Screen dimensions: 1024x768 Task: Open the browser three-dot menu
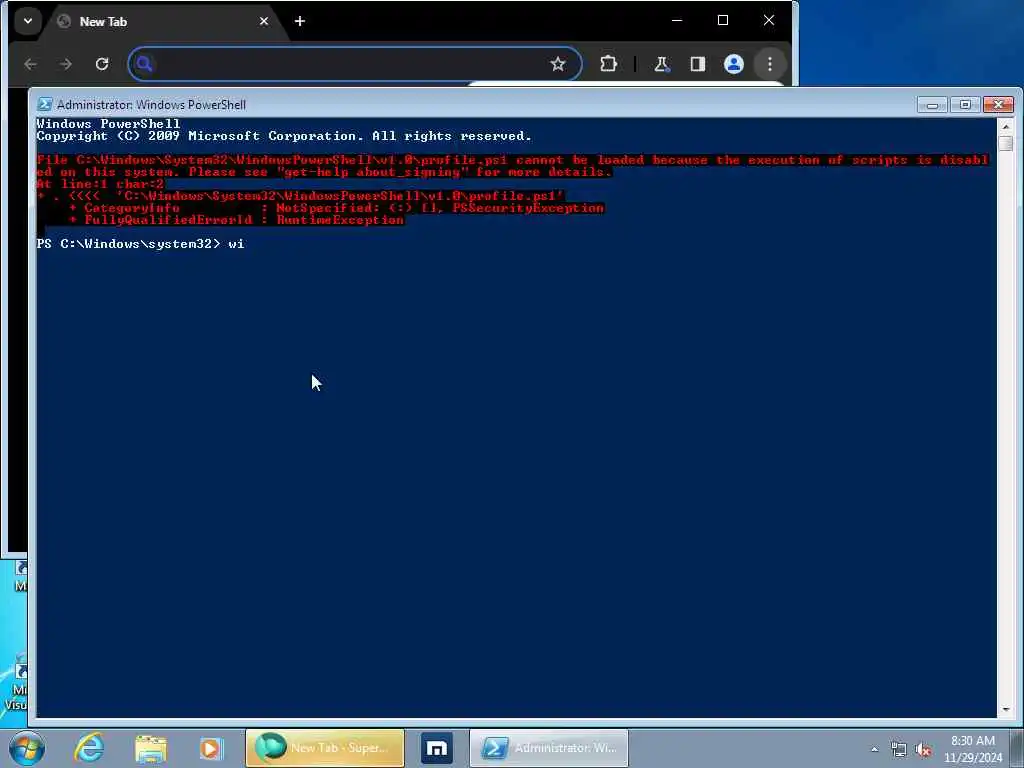770,64
